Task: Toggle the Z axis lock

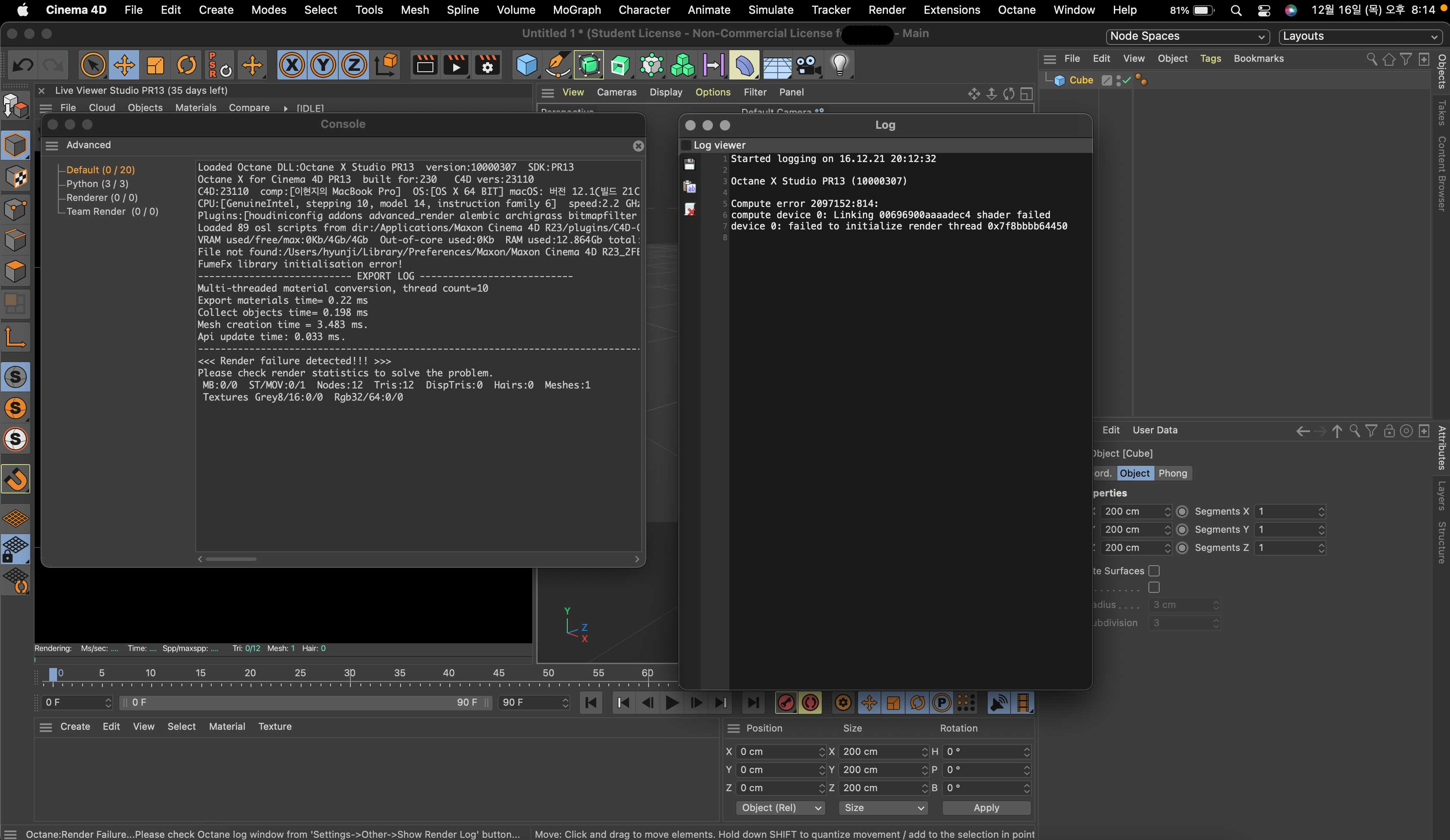Action: (x=354, y=64)
